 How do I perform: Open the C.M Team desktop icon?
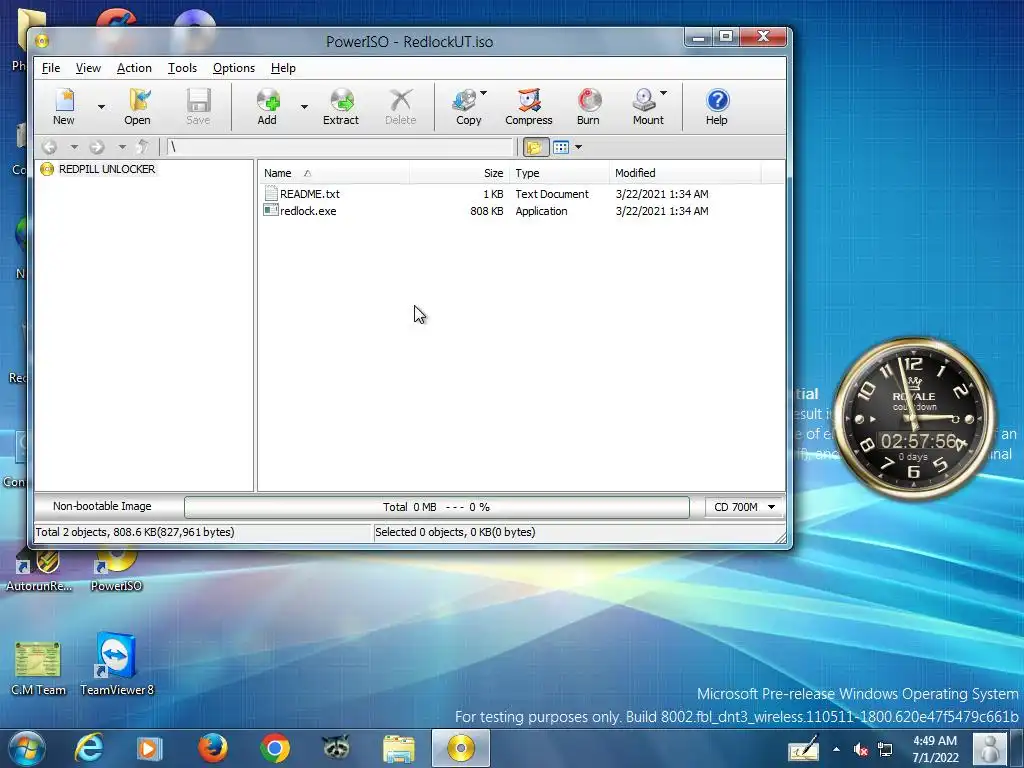tap(38, 668)
